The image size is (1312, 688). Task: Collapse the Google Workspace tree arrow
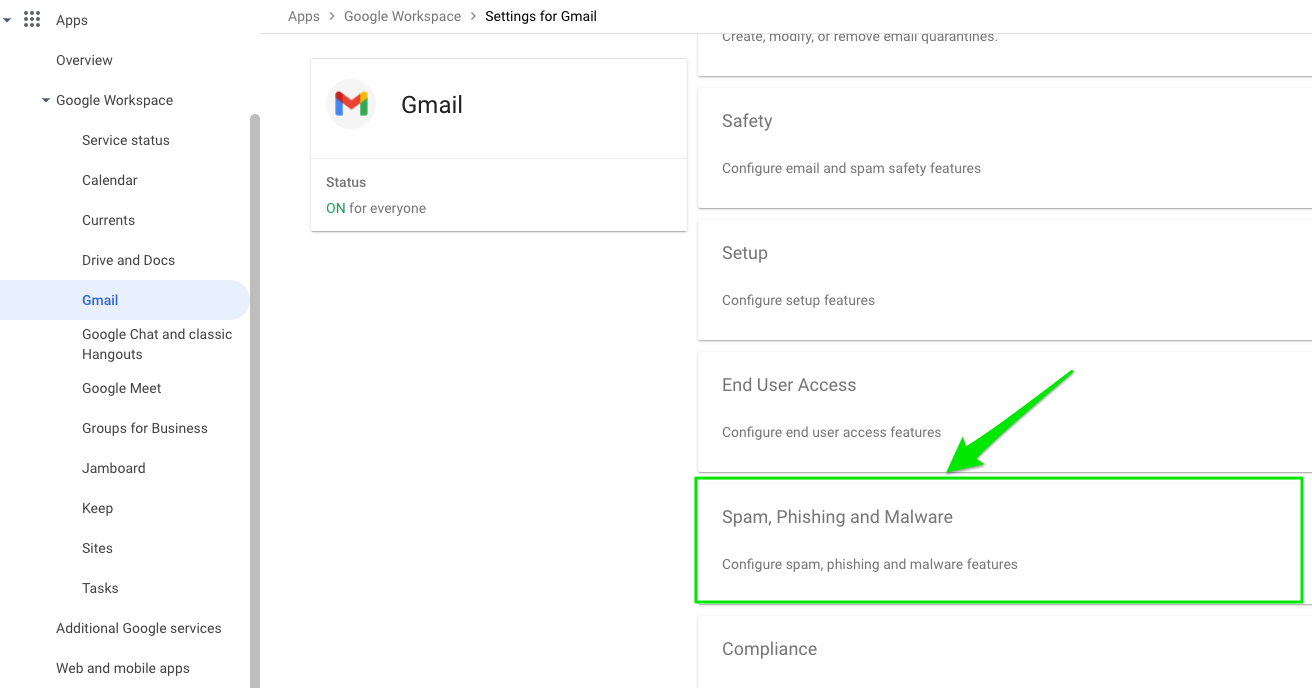46,100
